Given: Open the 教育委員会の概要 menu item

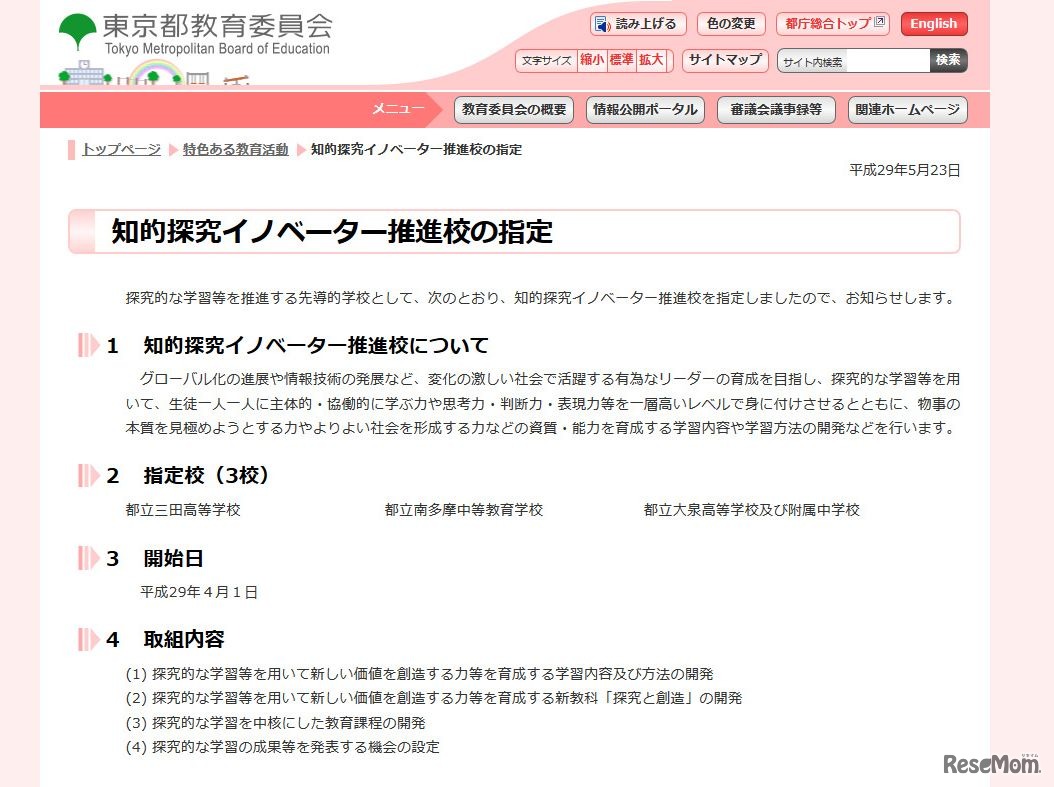Looking at the screenshot, I should (513, 110).
